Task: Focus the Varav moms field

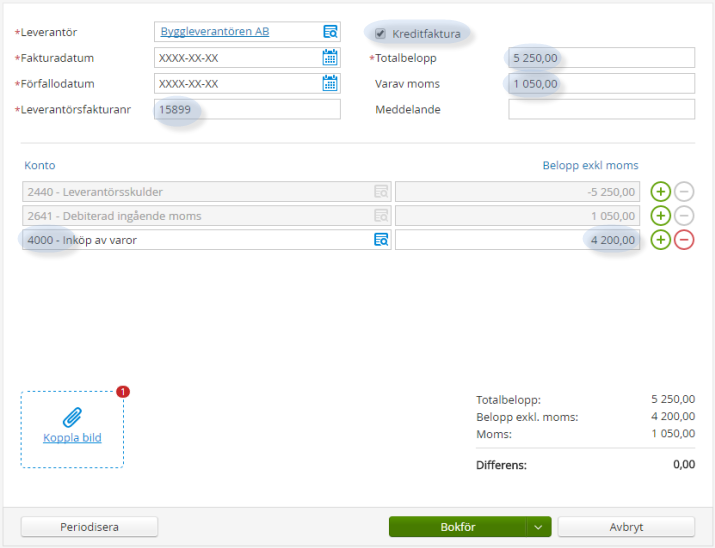Action: point(600,84)
